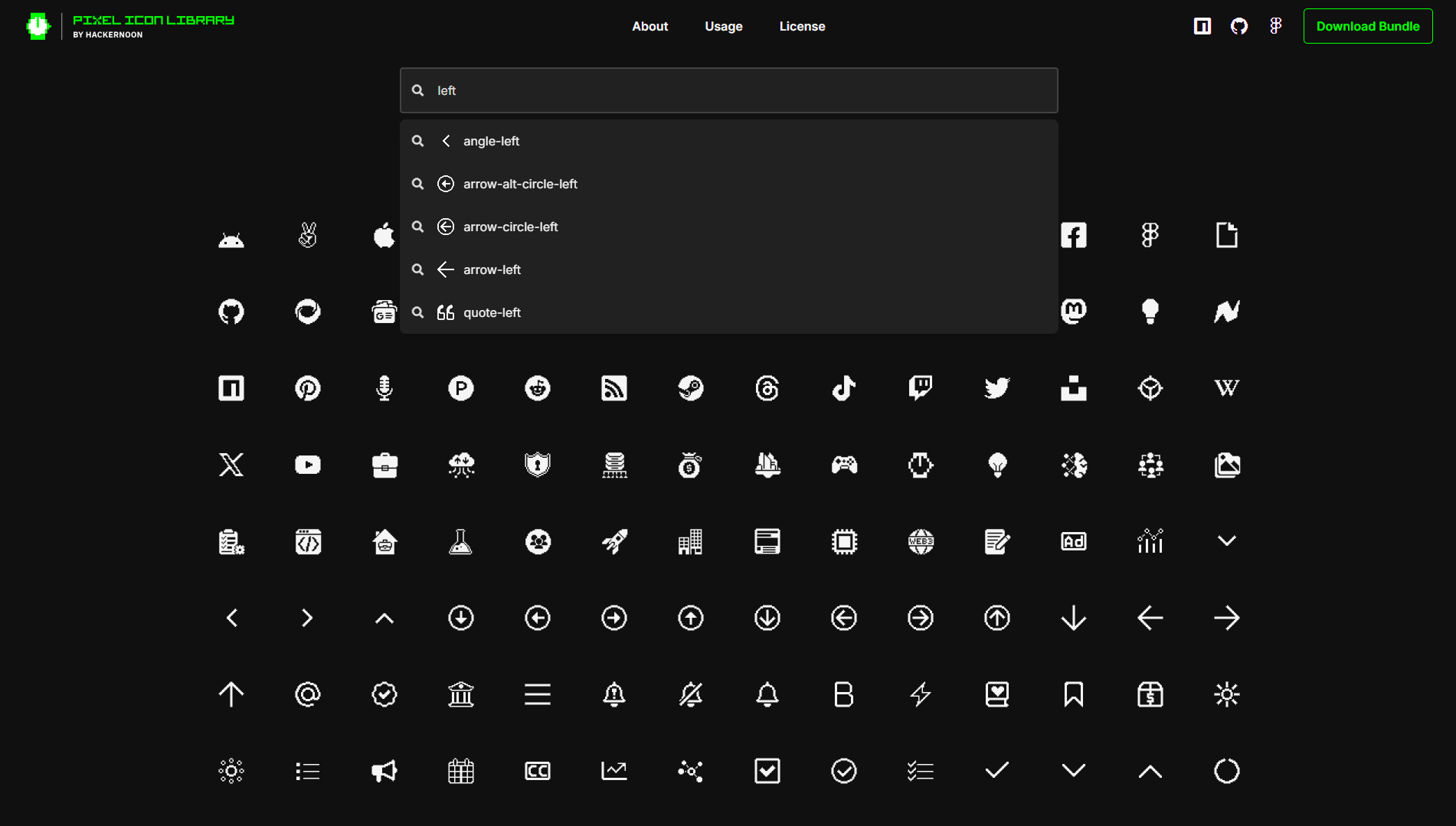Select the Mastodon icon
This screenshot has width=1456, height=826.
click(x=1074, y=312)
